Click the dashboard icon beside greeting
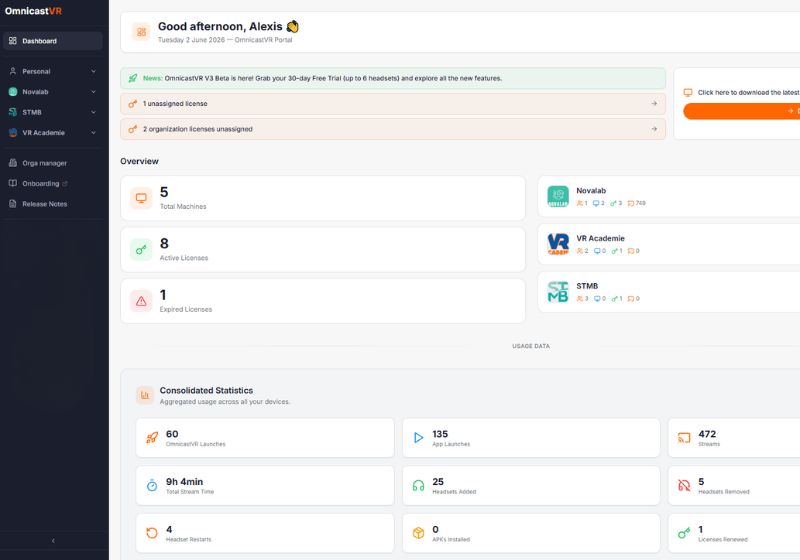 click(141, 32)
